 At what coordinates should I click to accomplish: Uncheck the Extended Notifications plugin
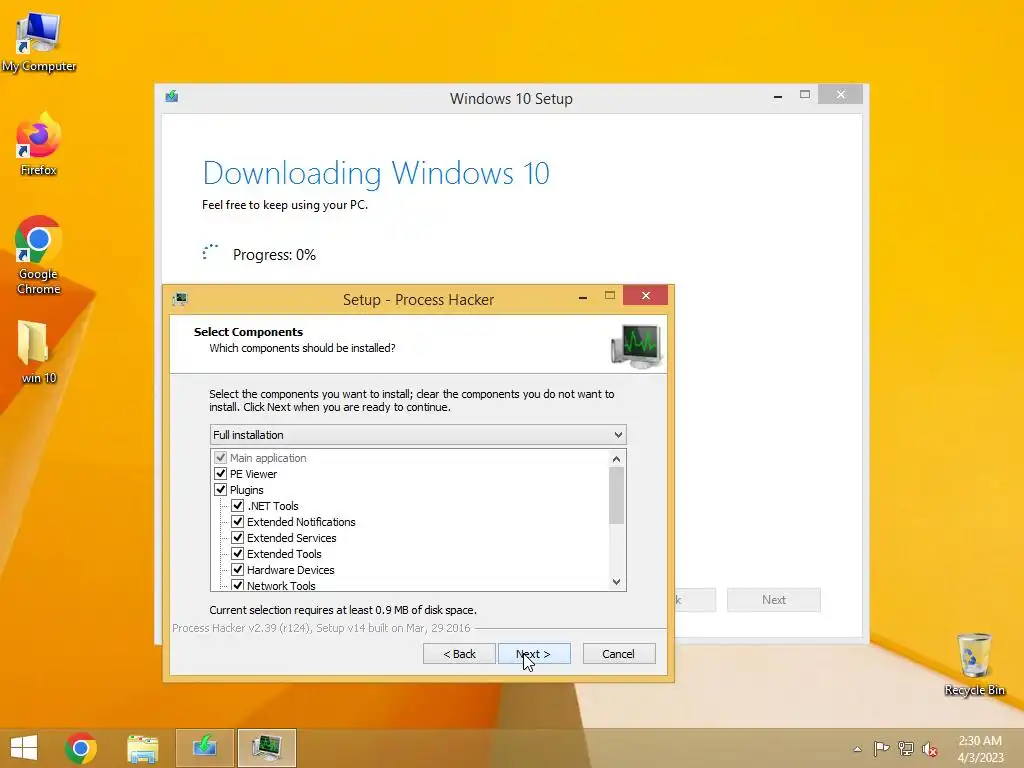point(238,521)
